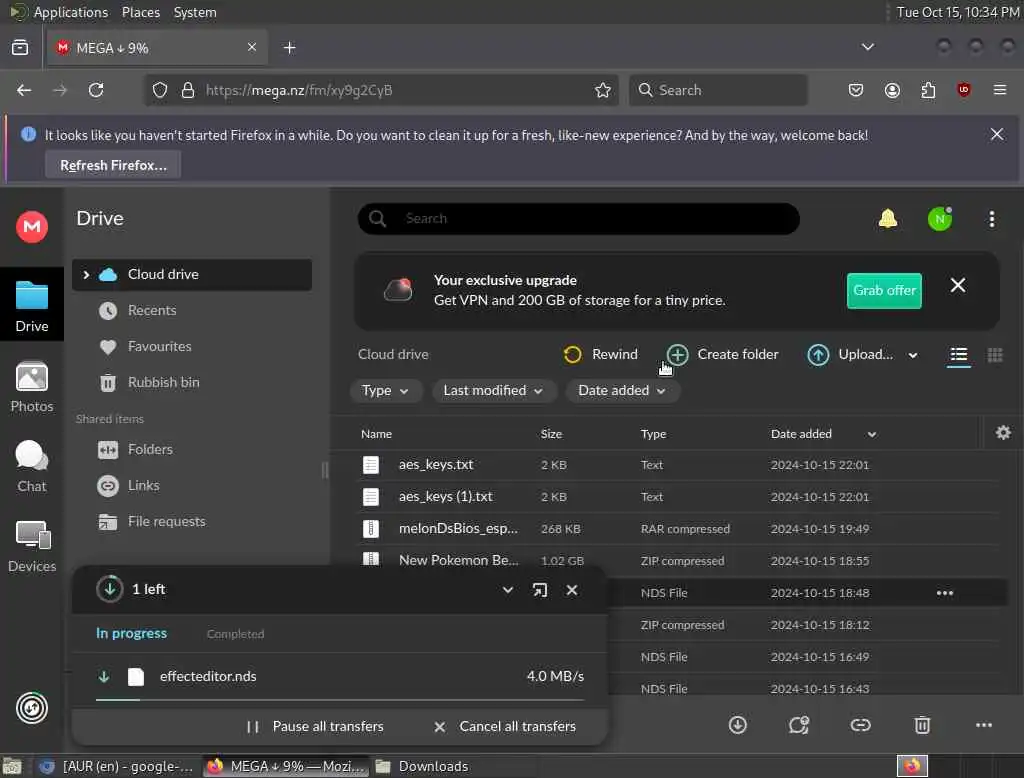The height and width of the screenshot is (778, 1024).
Task: Close the transfers panel
Action: [x=571, y=590]
